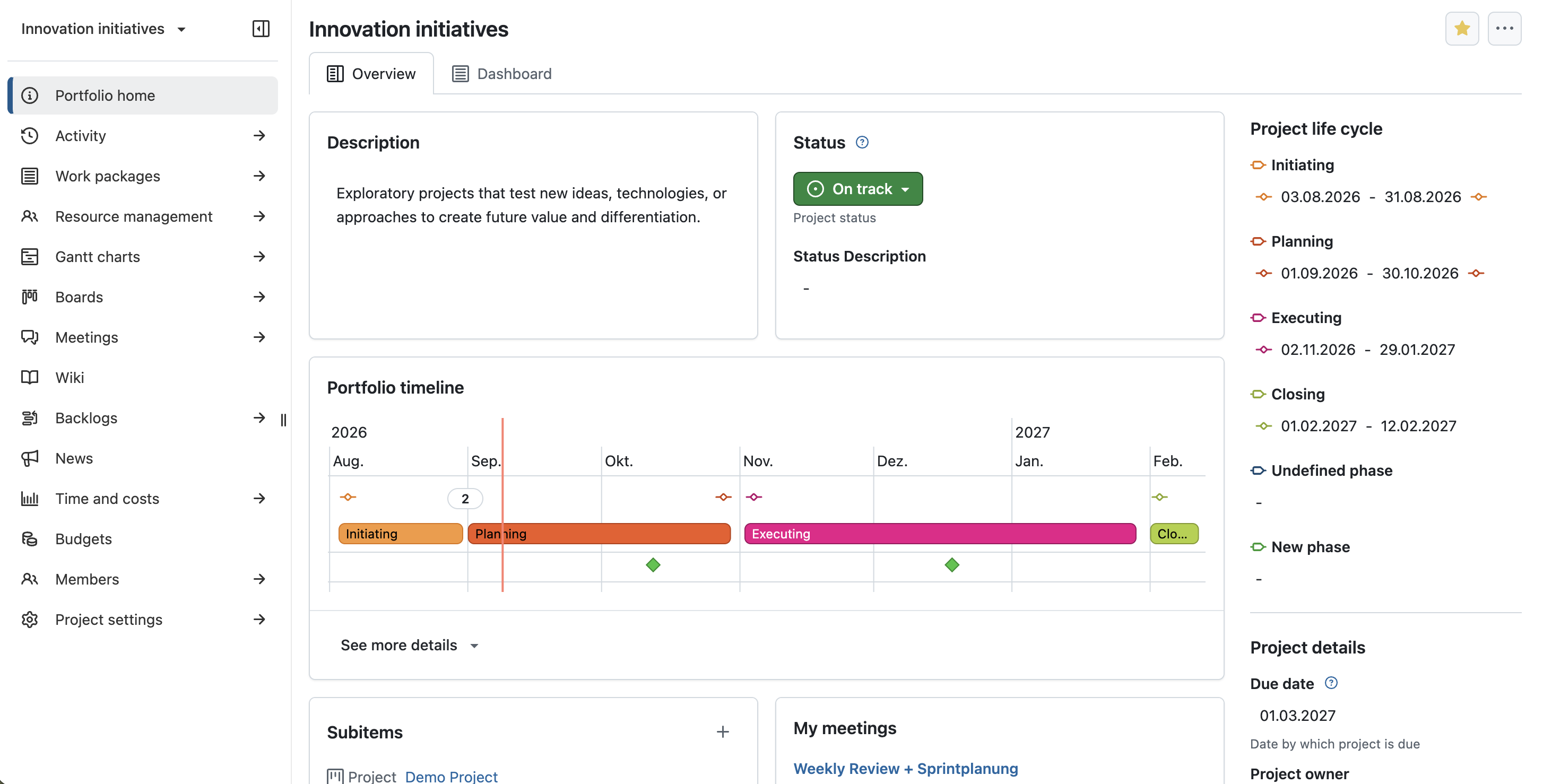Click the Members people icon
This screenshot has height=784, width=1543.
[x=29, y=579]
